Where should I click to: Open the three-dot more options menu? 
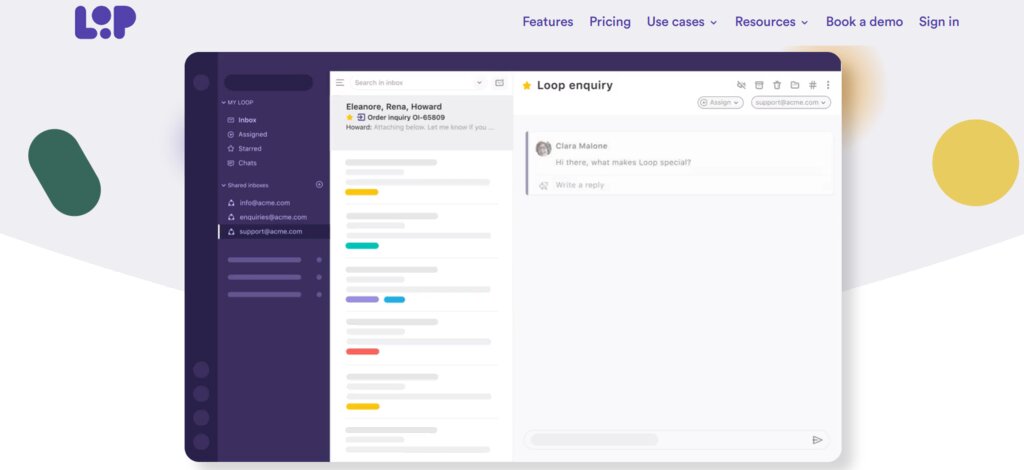[828, 85]
